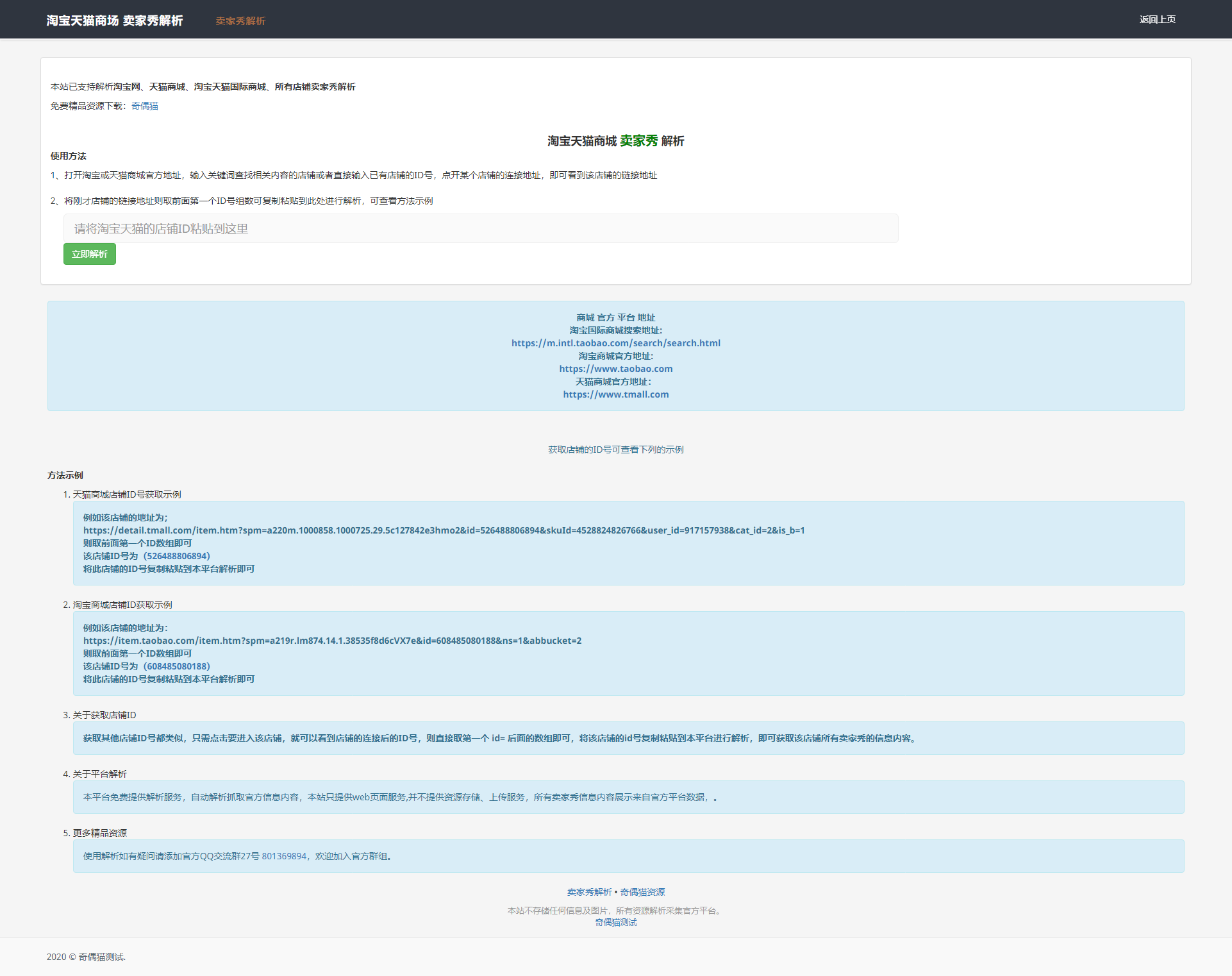Open the https://www.tmall.com link

coord(615,394)
